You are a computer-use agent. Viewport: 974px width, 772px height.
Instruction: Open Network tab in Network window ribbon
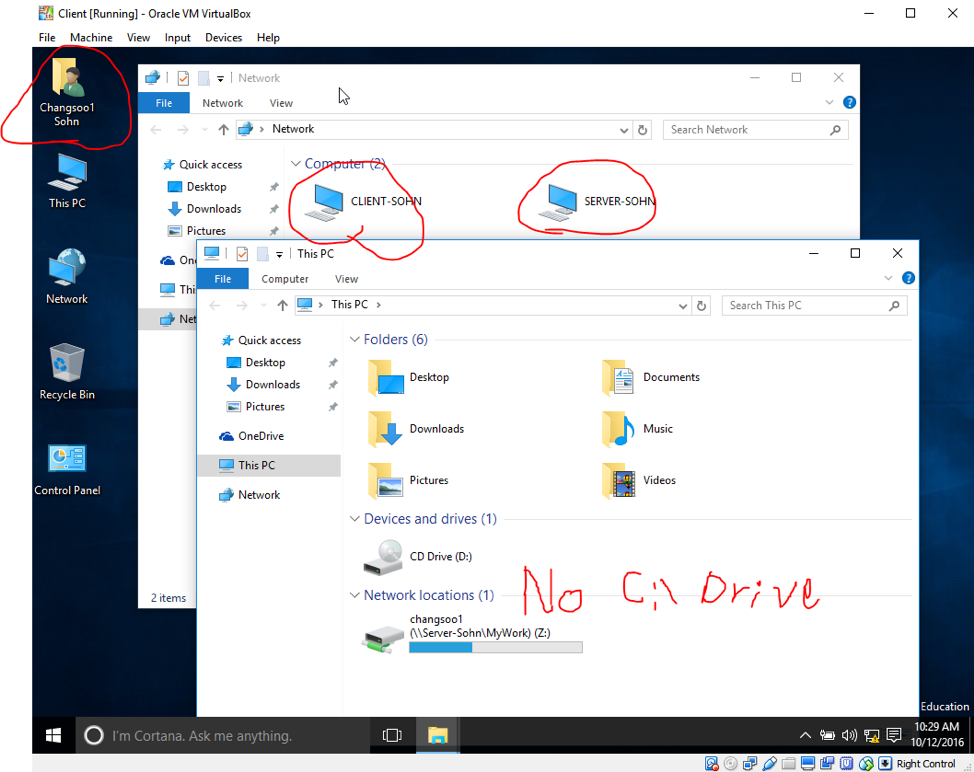tap(222, 103)
